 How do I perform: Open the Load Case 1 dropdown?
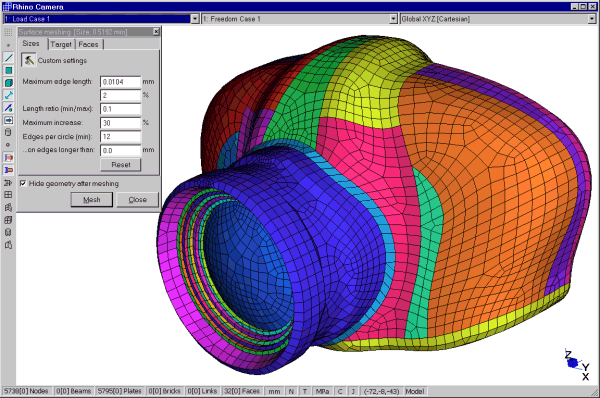coord(195,19)
